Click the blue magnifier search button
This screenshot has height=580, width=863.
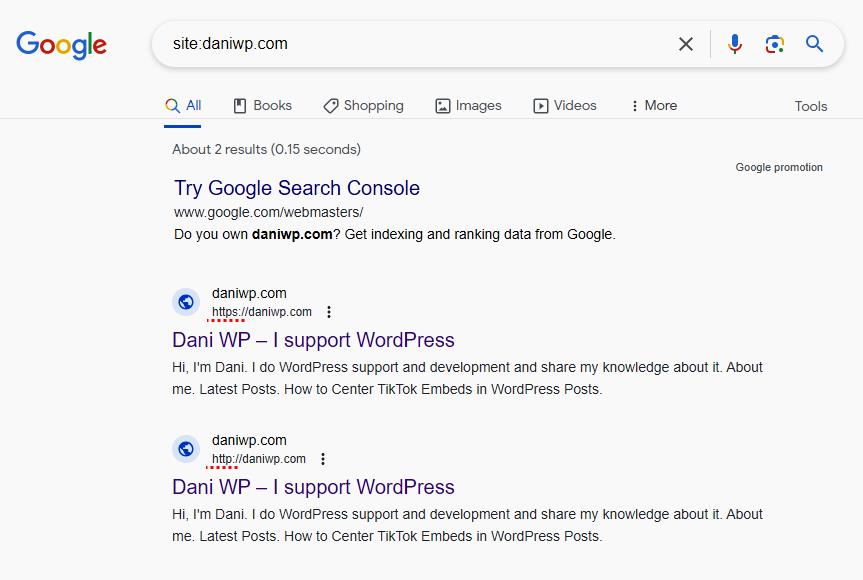click(x=815, y=44)
